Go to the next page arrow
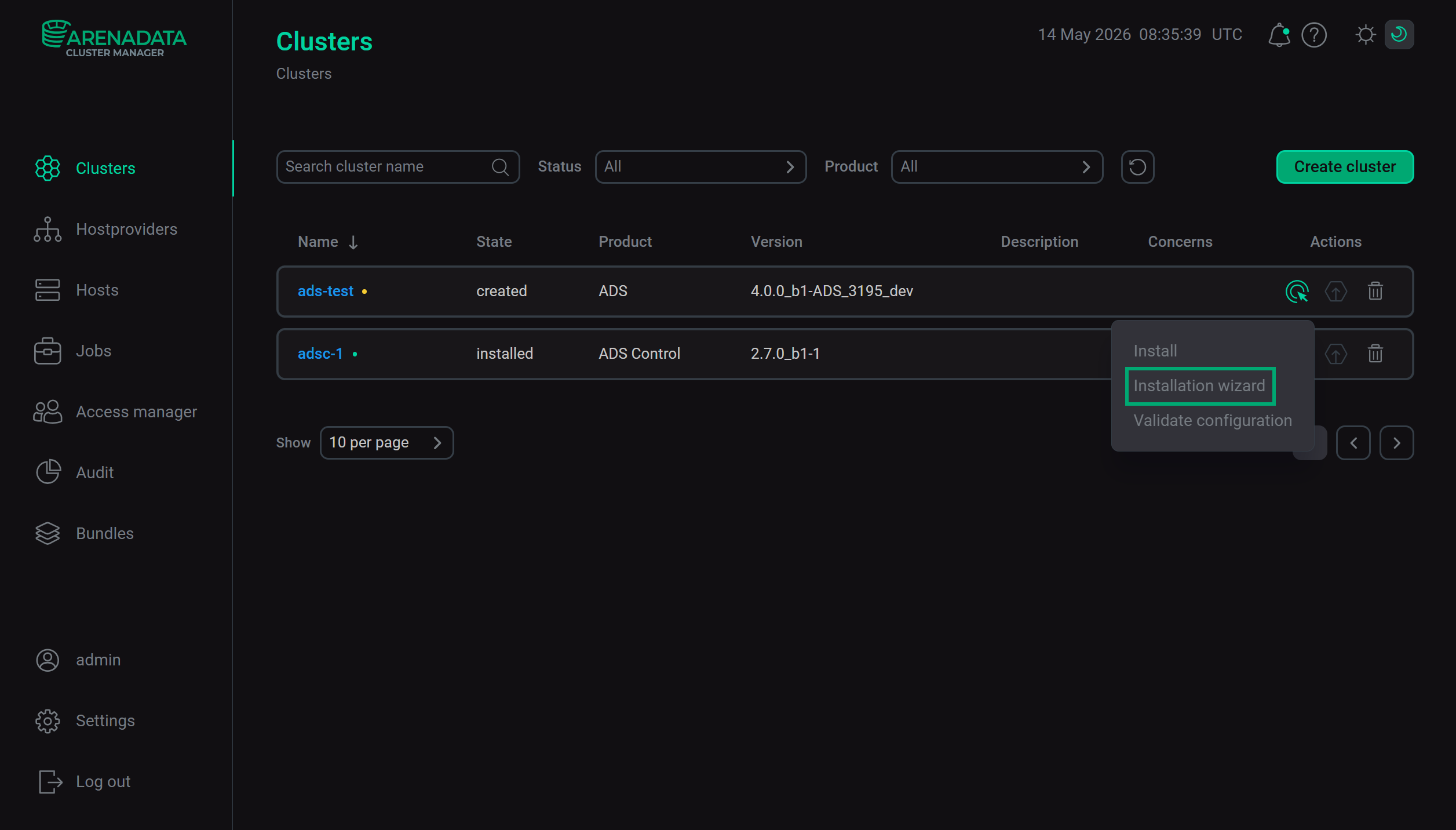Screen dimensions: 1456x830 point(1396,443)
